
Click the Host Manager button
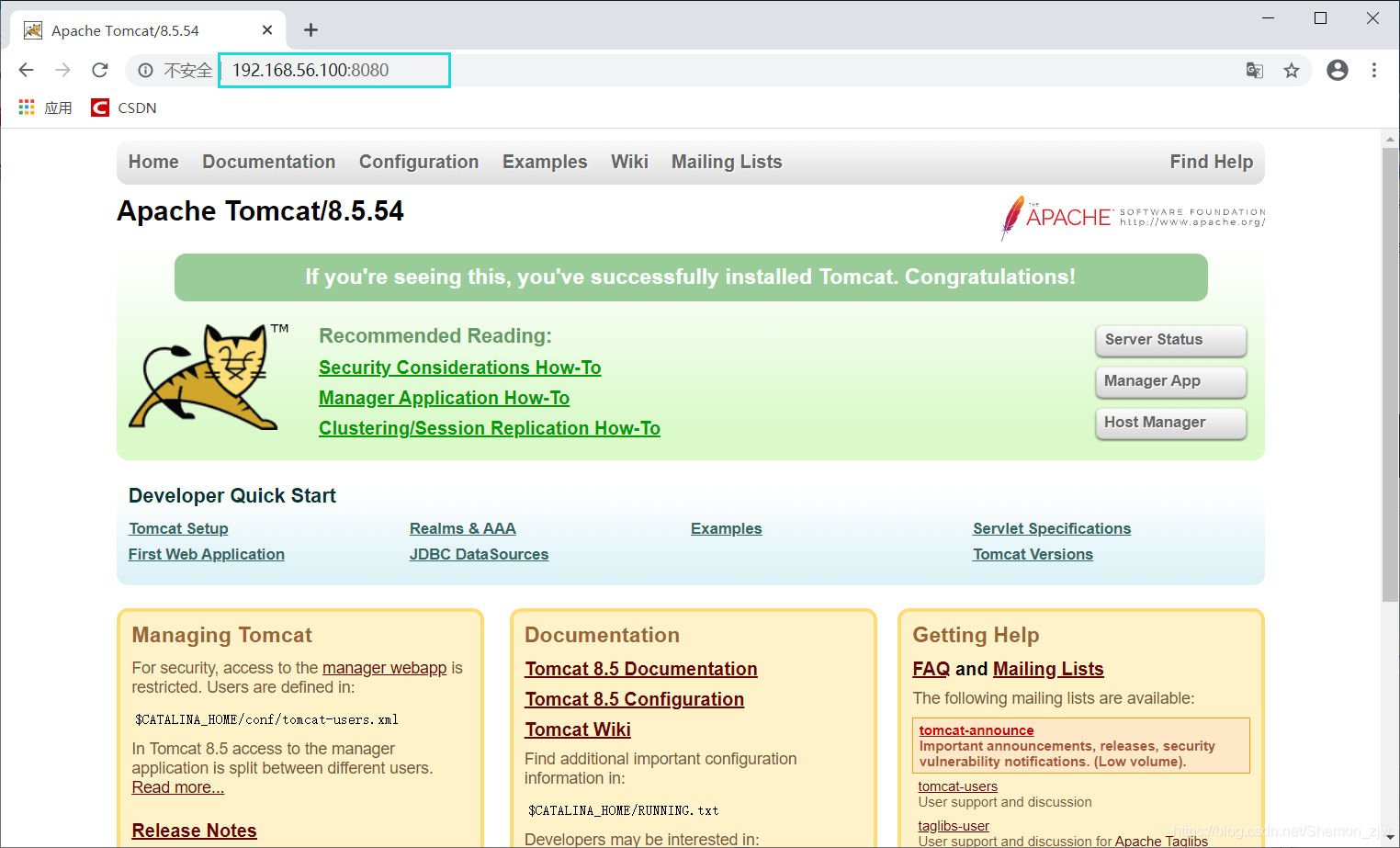[1171, 423]
